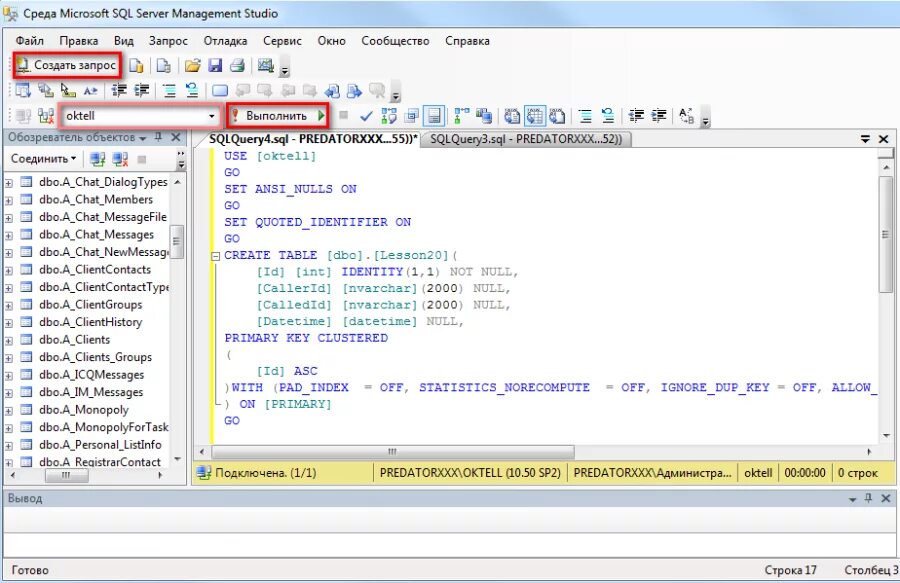The width and height of the screenshot is (900, 583).
Task: Click the Создать запрос button
Action: (67, 65)
